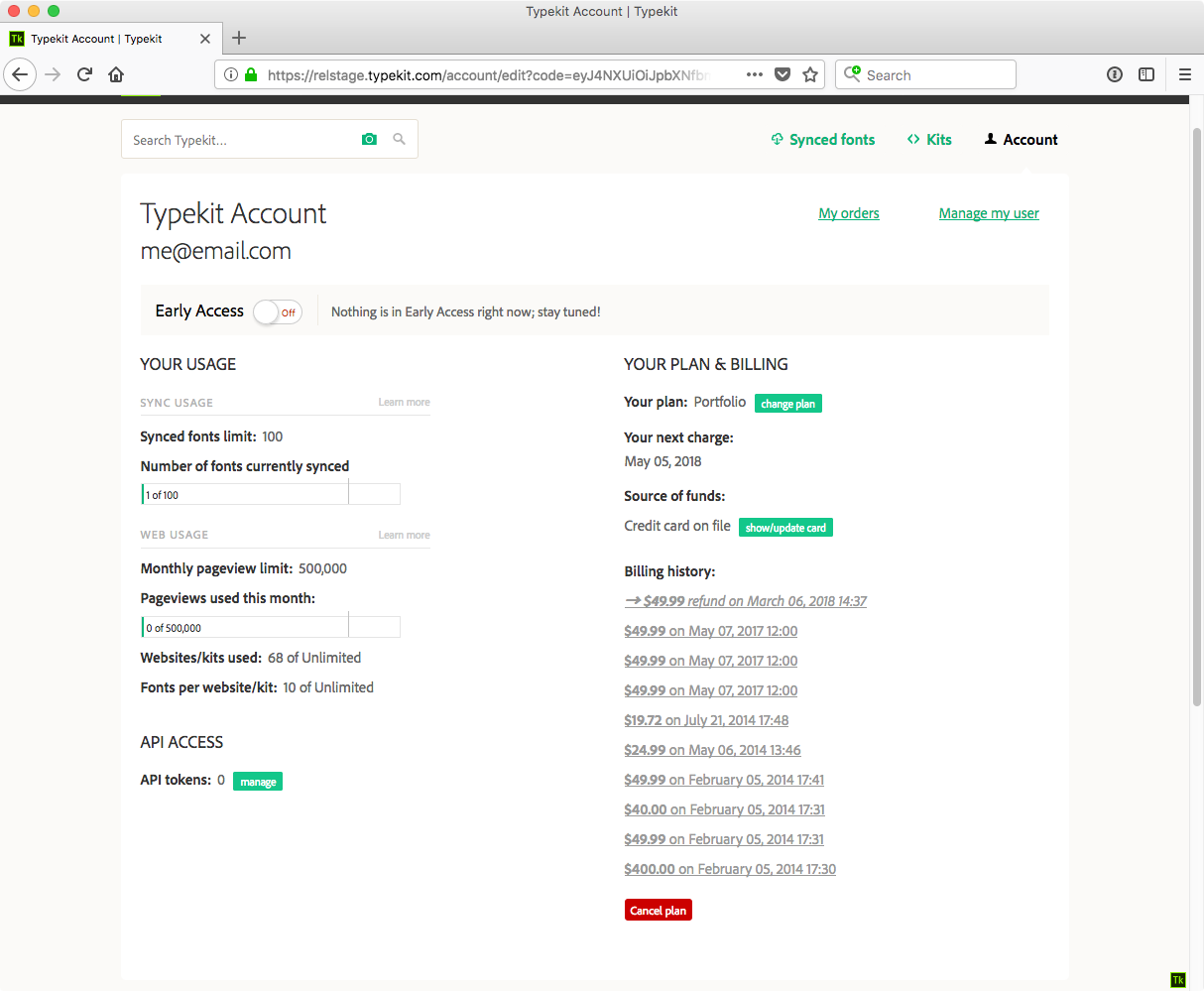The width and height of the screenshot is (1204, 991).
Task: Open the Kits section
Action: (x=929, y=140)
